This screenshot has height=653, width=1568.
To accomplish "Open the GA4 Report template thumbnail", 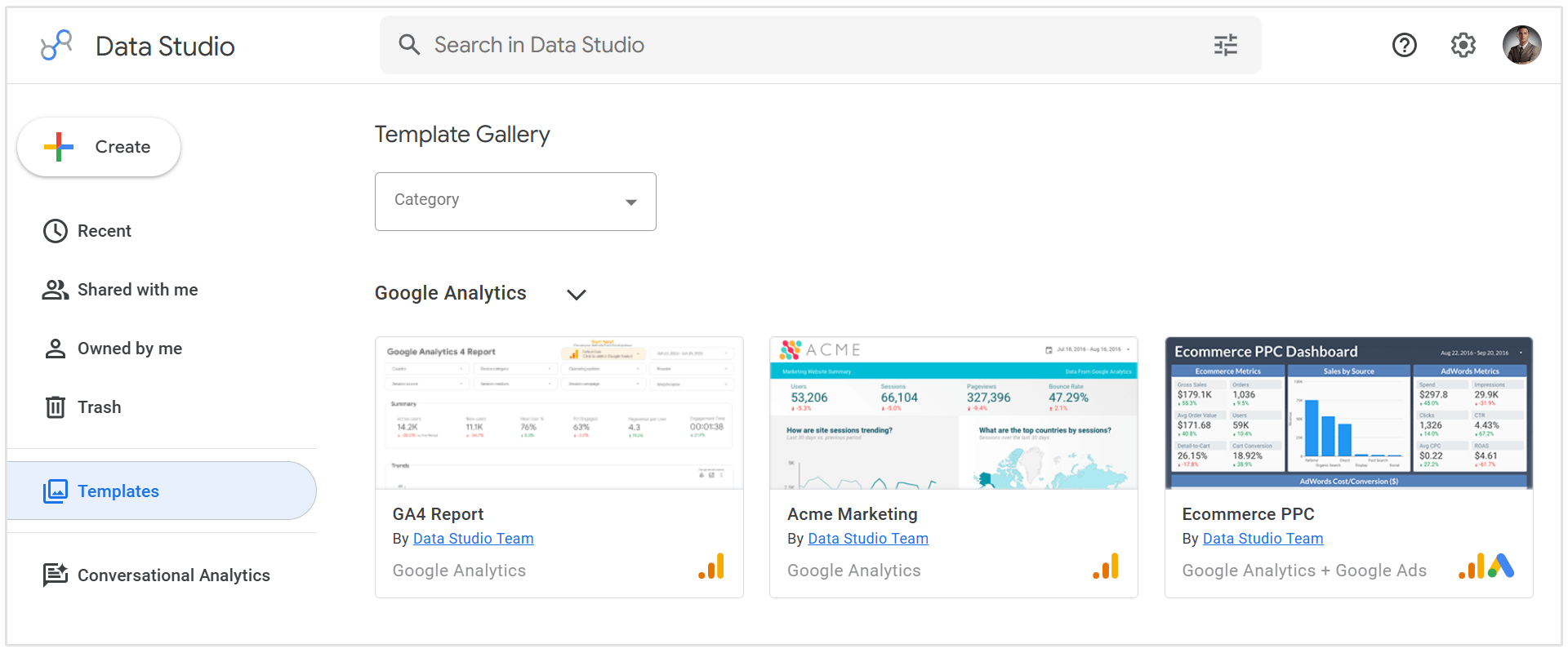I will pyautogui.click(x=559, y=413).
